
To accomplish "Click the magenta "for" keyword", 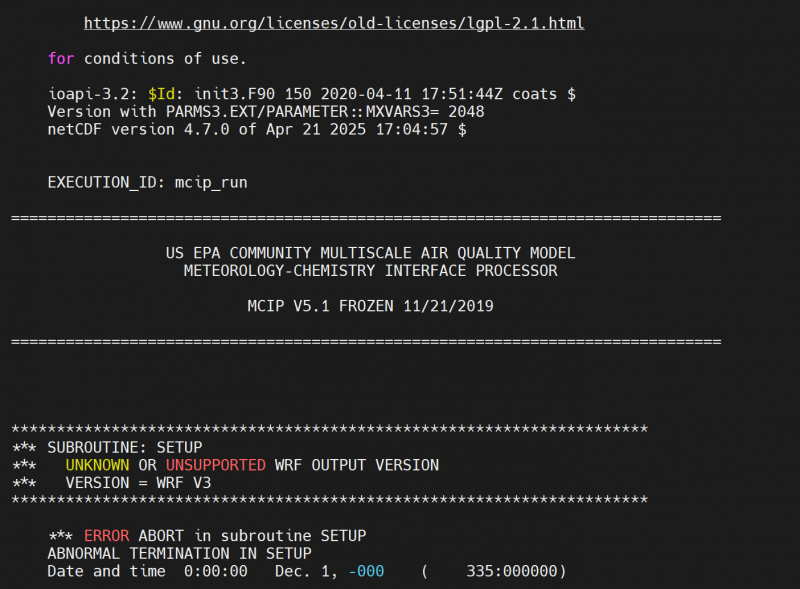I will pyautogui.click(x=61, y=58).
